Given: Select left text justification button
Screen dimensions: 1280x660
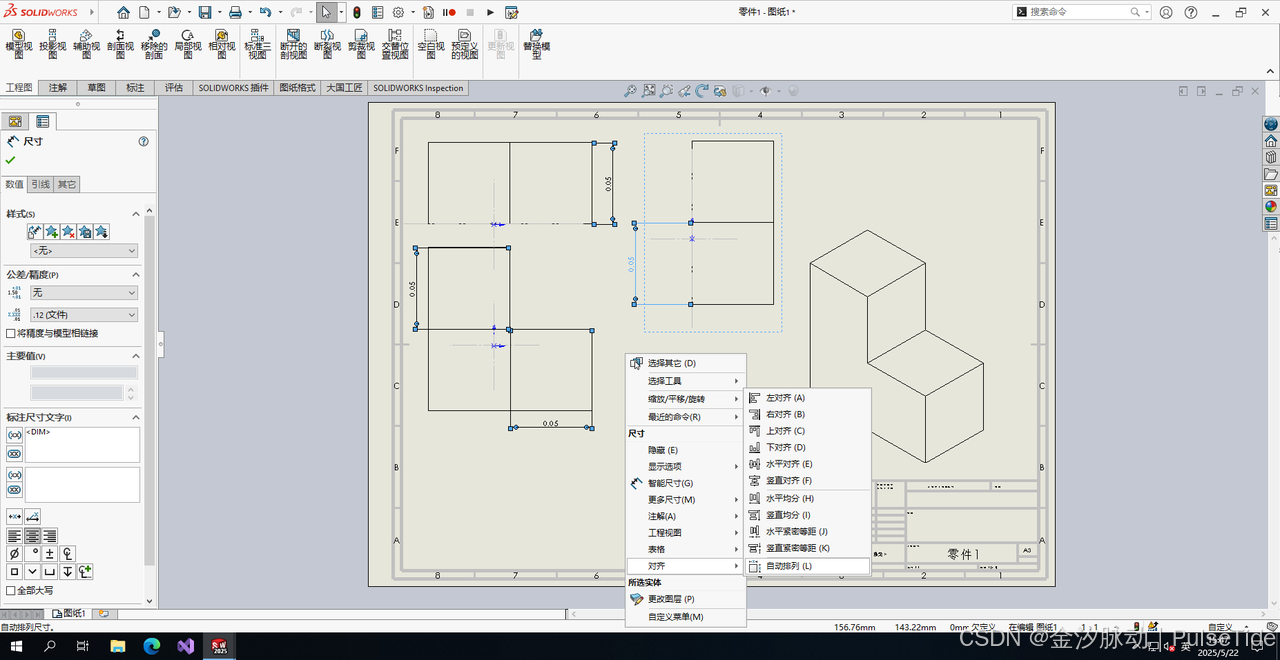Looking at the screenshot, I should (x=15, y=536).
